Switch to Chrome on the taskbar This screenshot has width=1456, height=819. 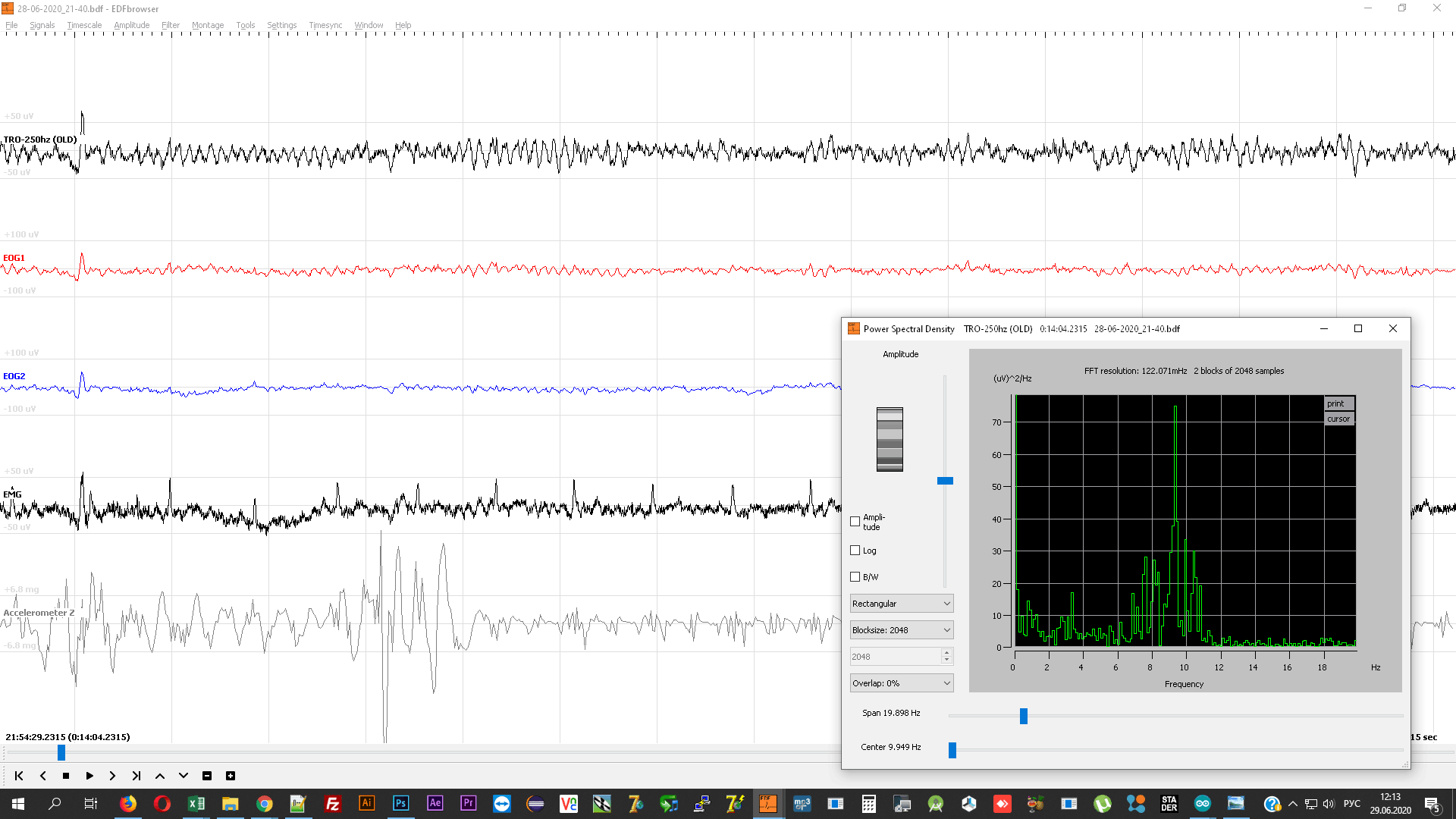coord(265,804)
